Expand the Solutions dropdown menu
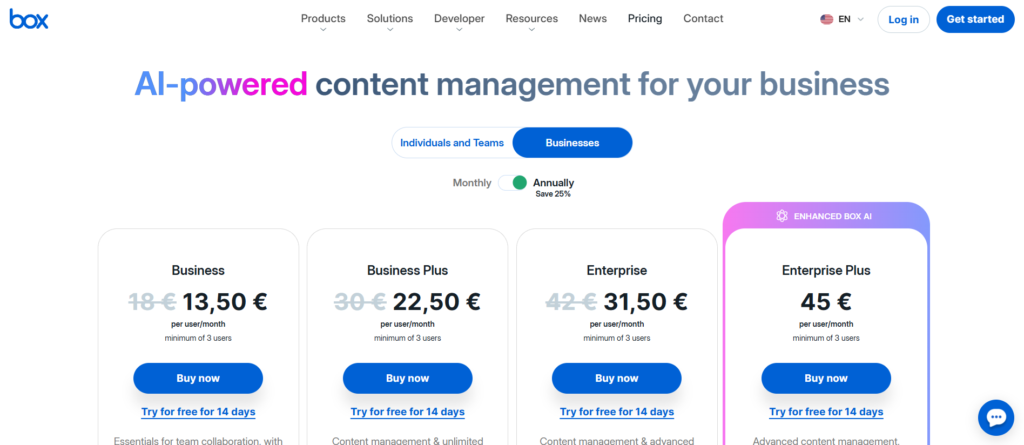Screen dimensions: 1024x445 click(x=390, y=19)
